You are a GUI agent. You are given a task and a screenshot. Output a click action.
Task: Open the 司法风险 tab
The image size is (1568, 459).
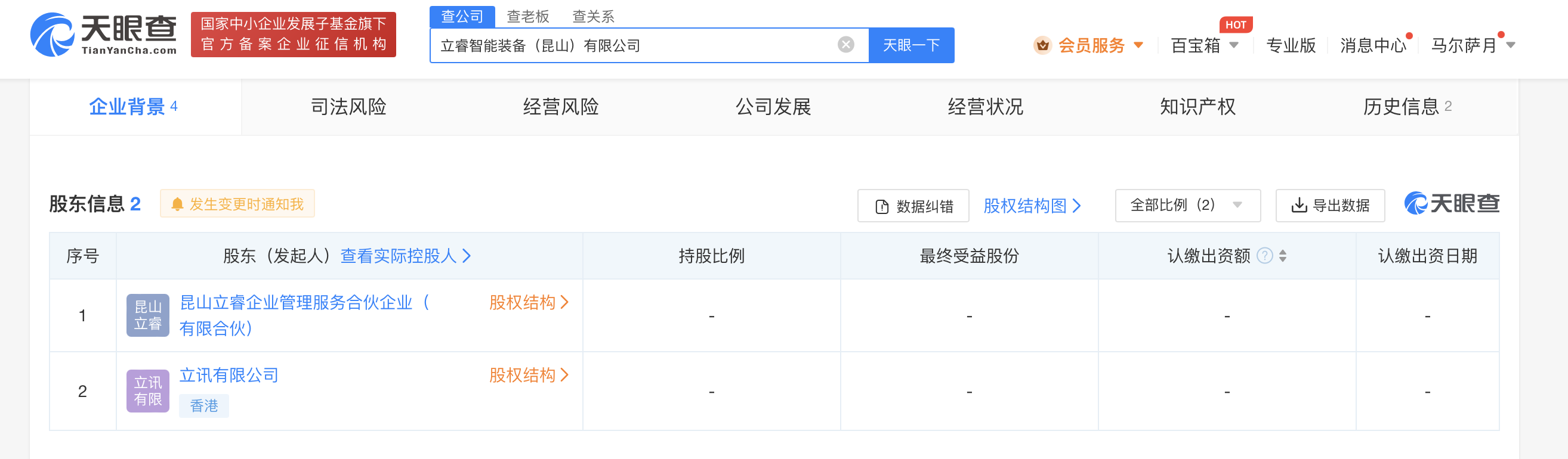point(349,107)
